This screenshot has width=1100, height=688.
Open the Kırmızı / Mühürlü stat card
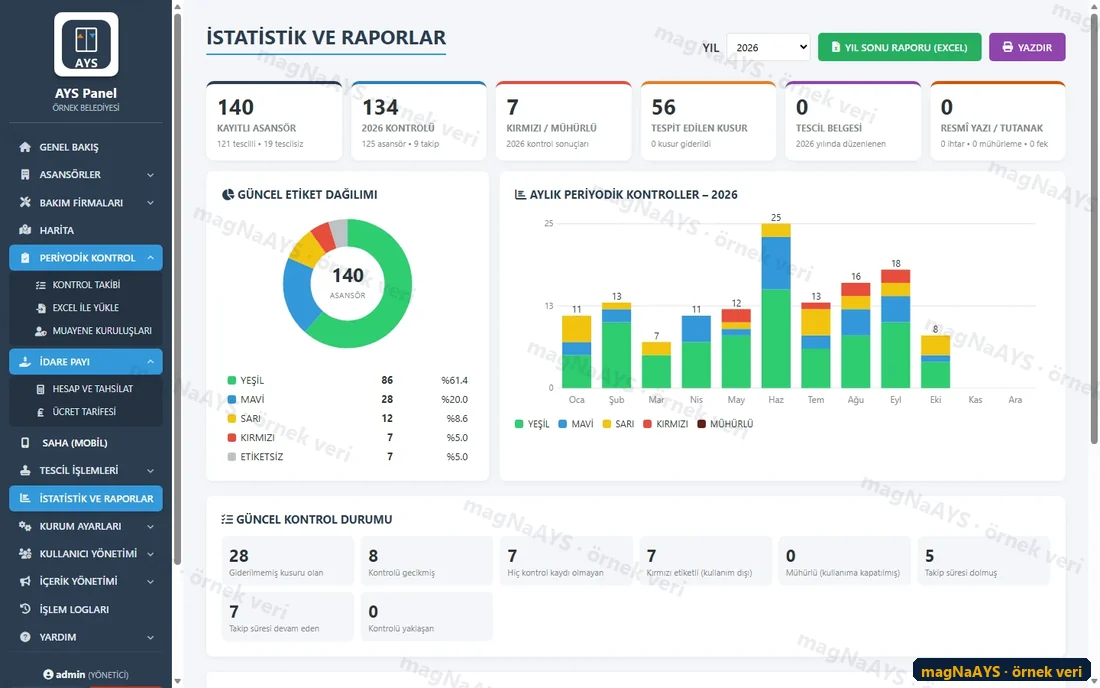tap(563, 121)
